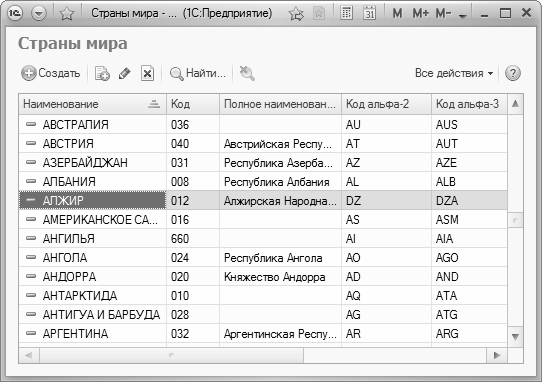Click alpha-2 code cell DZ
The height and width of the screenshot is (382, 542).
point(386,201)
